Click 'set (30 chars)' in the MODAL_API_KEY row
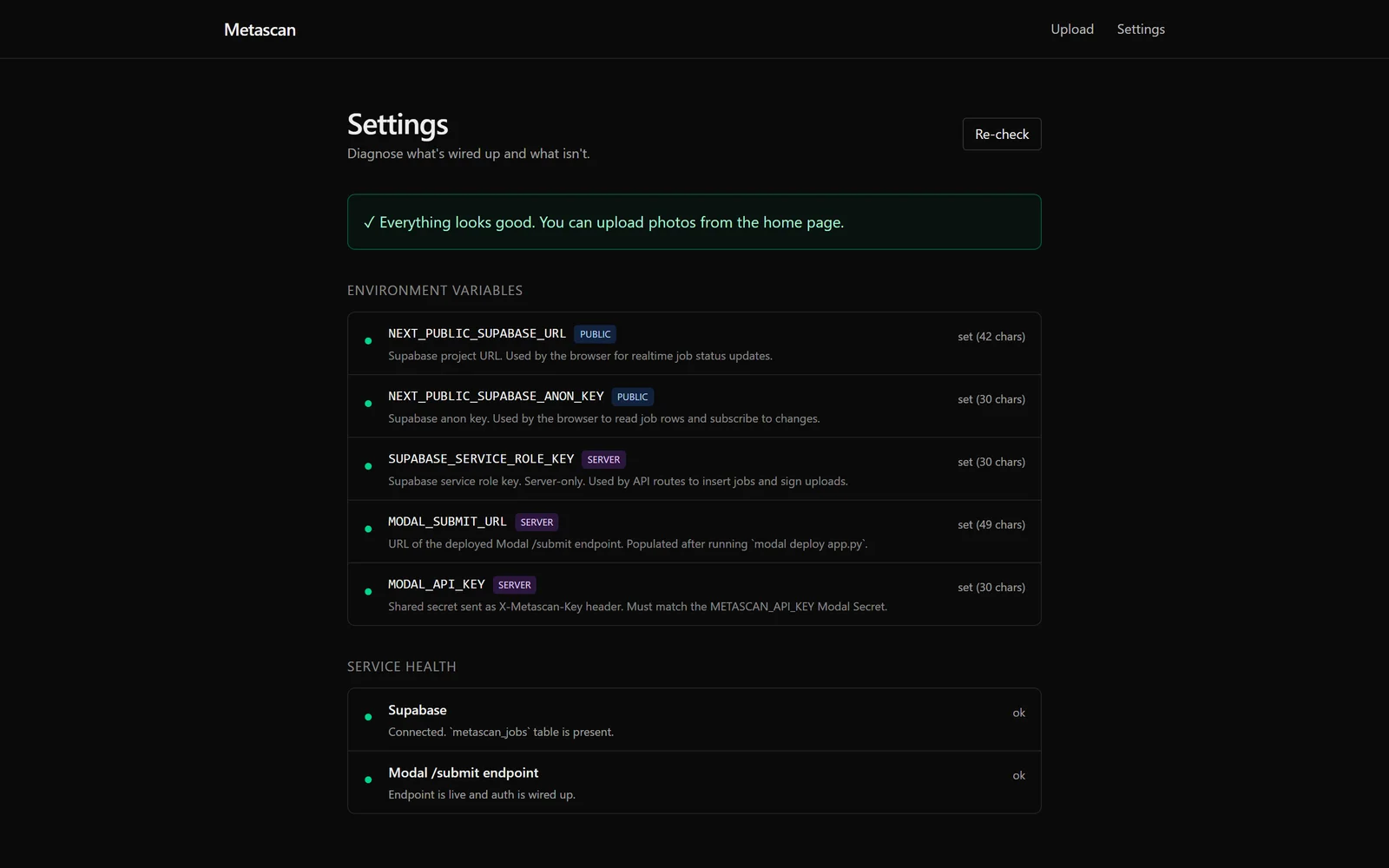The width and height of the screenshot is (1389, 868). pyautogui.click(x=991, y=588)
